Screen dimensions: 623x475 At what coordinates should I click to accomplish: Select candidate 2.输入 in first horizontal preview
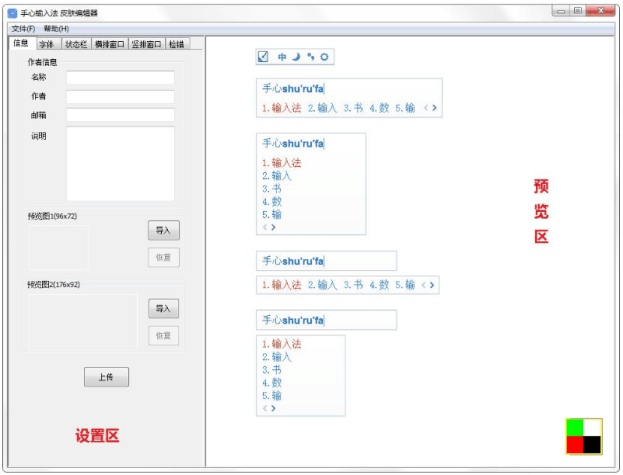(x=322, y=108)
